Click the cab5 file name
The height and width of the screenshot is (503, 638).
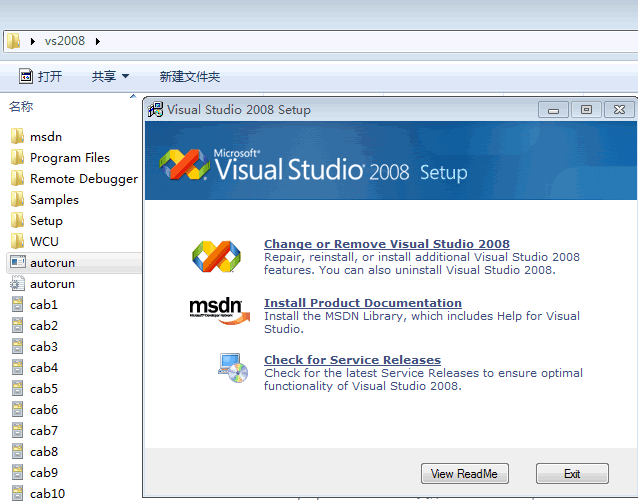tap(44, 389)
